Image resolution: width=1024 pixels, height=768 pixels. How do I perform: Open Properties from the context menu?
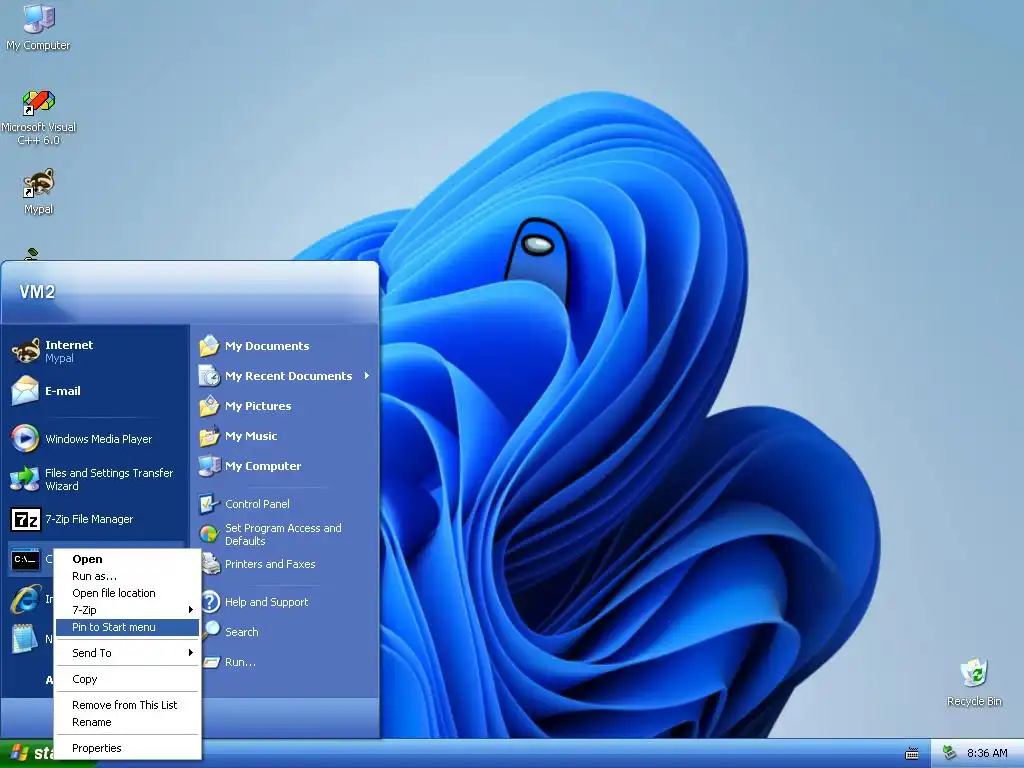pos(127,748)
